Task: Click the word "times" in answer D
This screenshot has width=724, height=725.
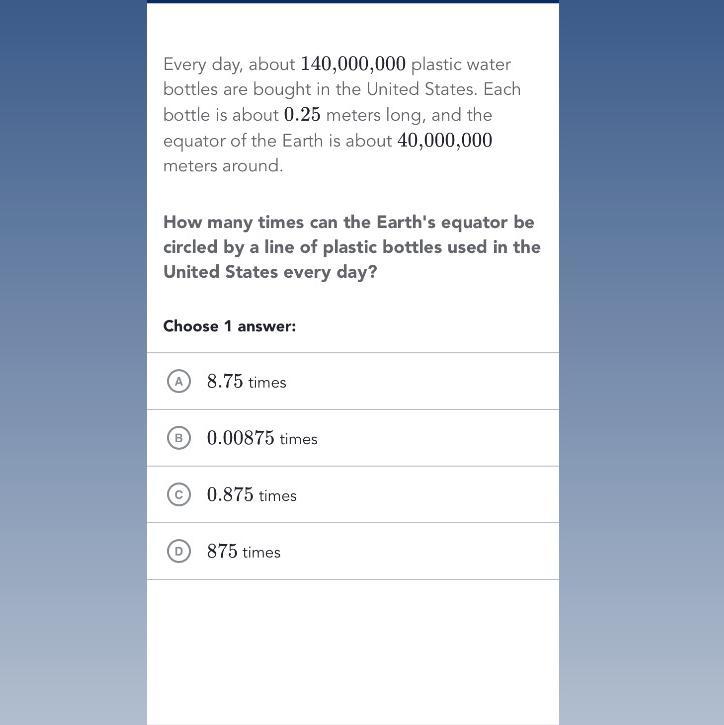Action: pos(261,552)
